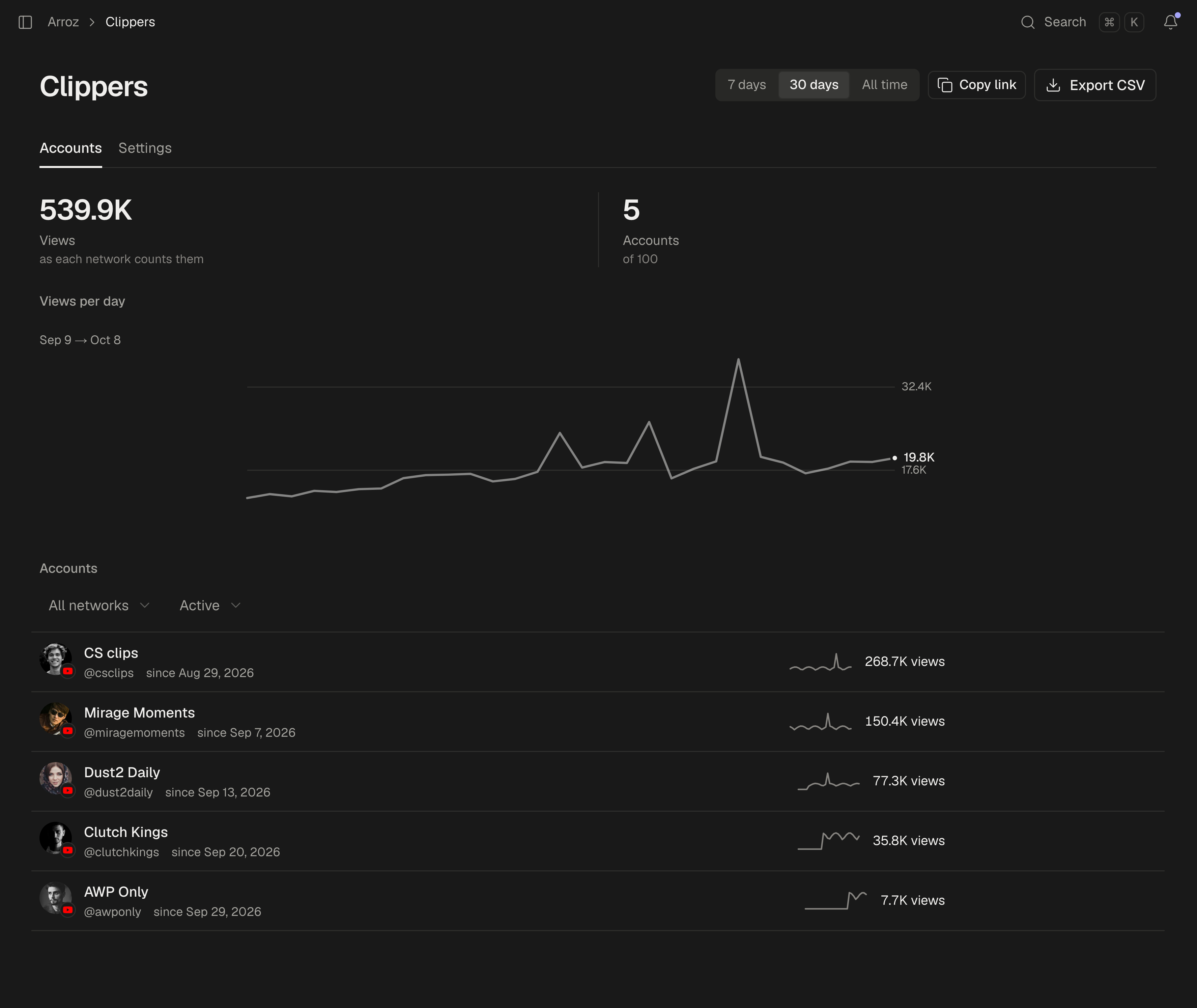Expand the Active status filter
This screenshot has height=1008, width=1197.
(x=210, y=606)
